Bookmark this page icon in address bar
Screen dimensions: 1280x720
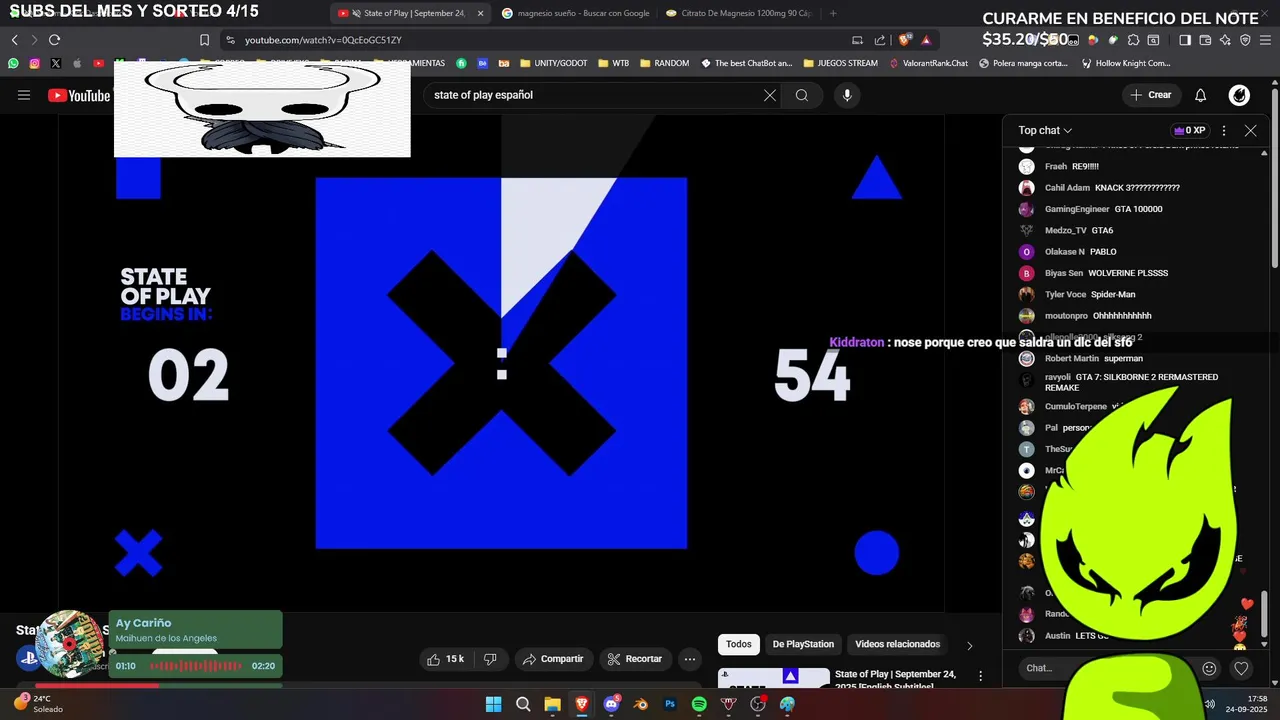click(x=204, y=40)
